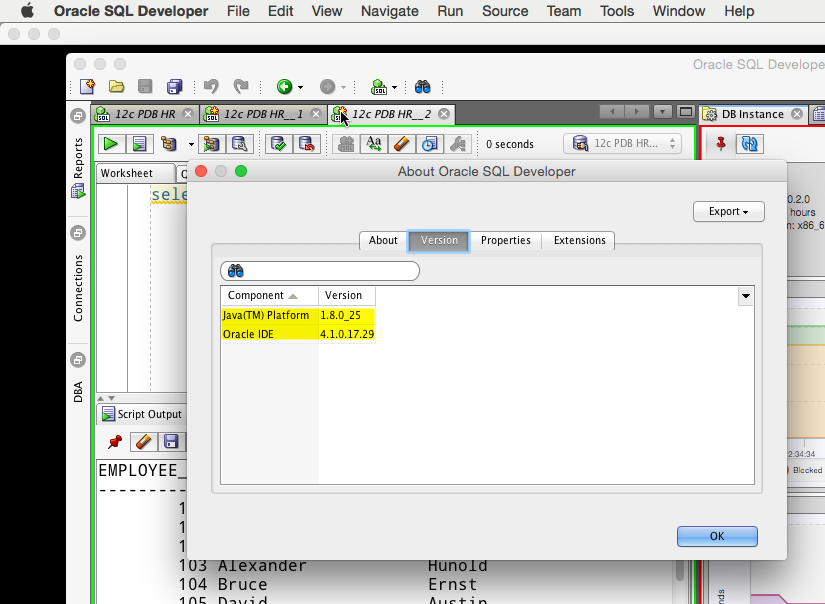Switch to the Extensions tab

[579, 240]
